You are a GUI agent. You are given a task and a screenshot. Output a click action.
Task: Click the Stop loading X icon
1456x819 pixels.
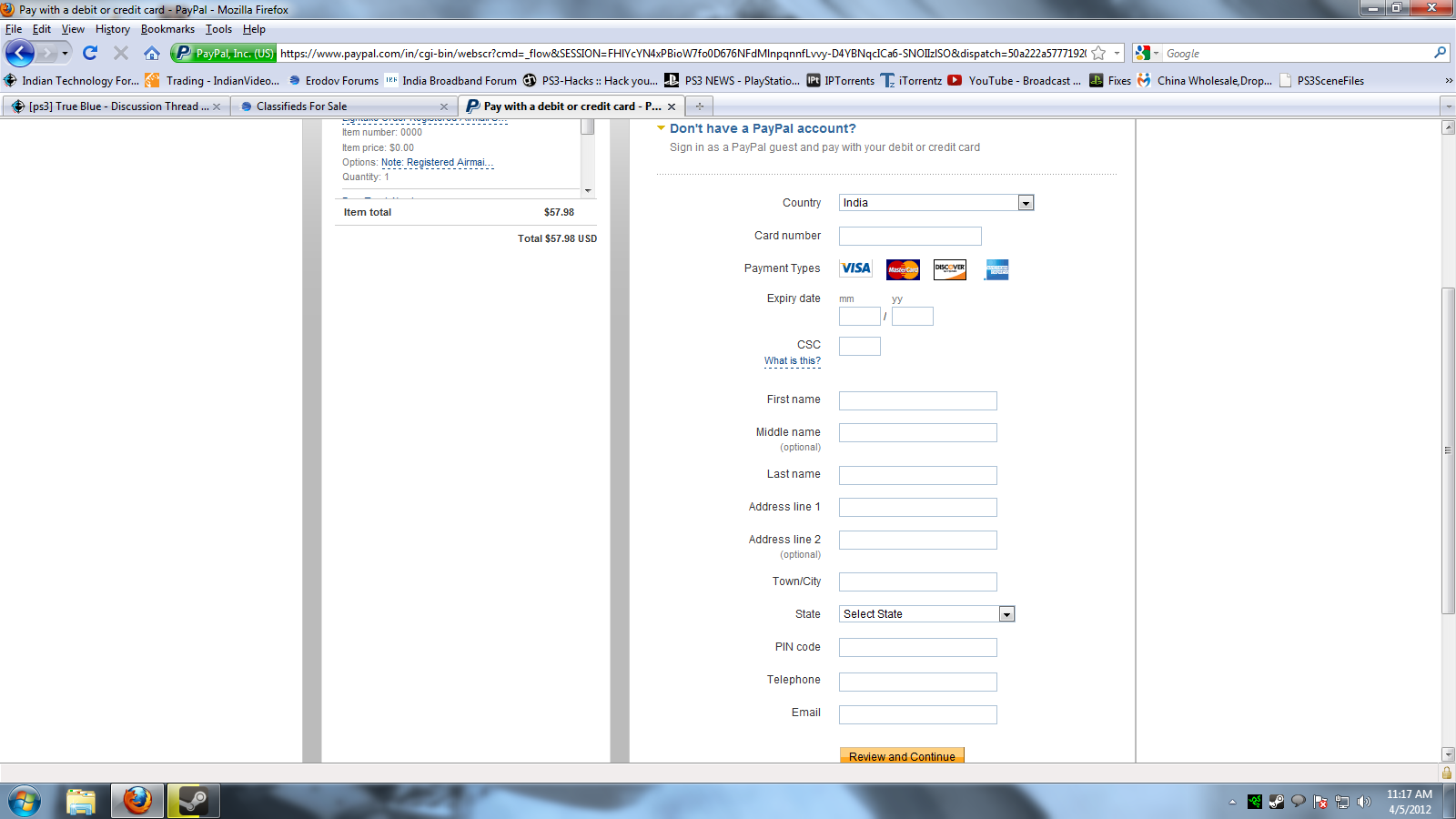coord(120,53)
